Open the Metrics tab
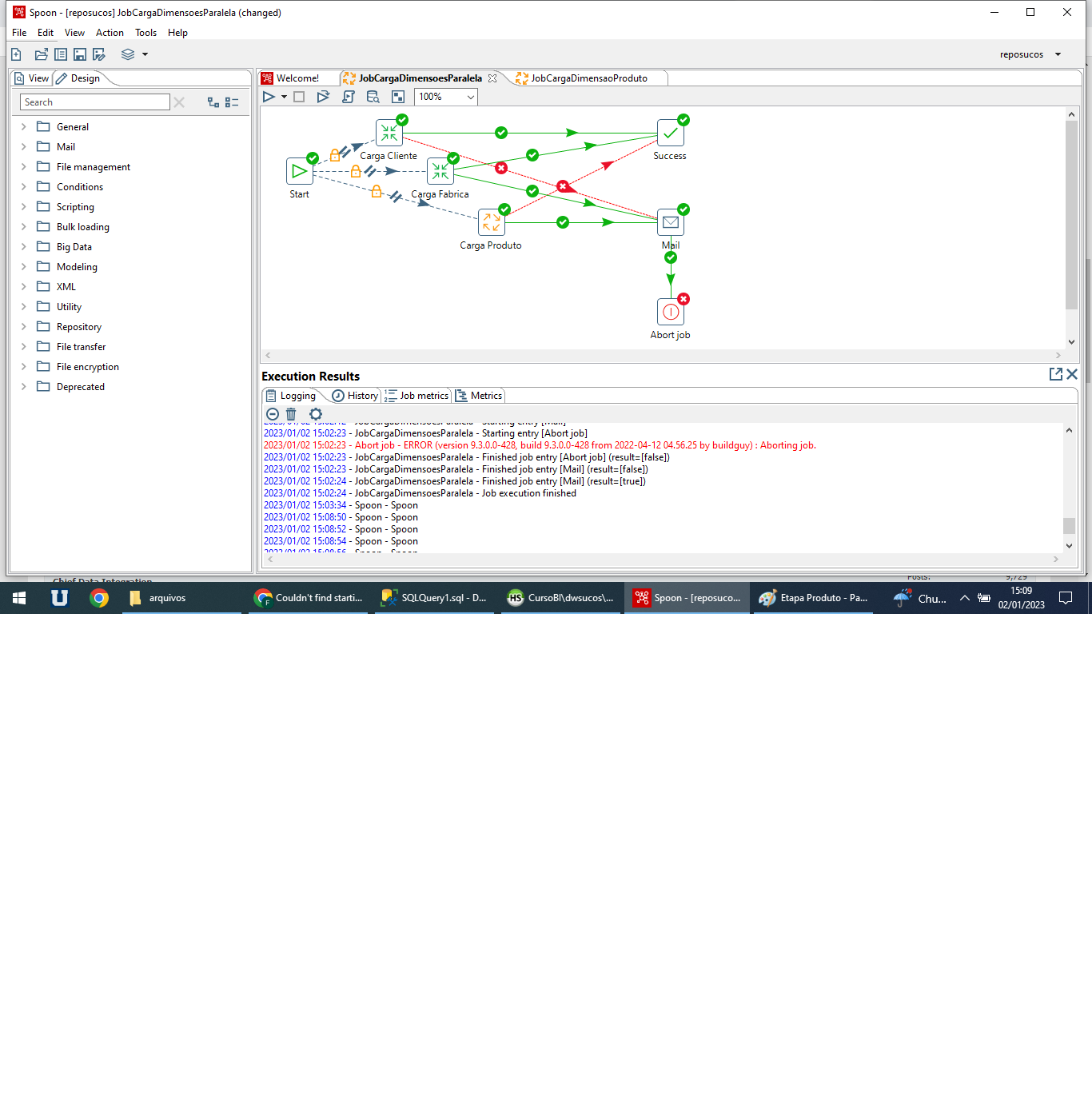Viewport: 1092px width, 1100px height. [479, 396]
